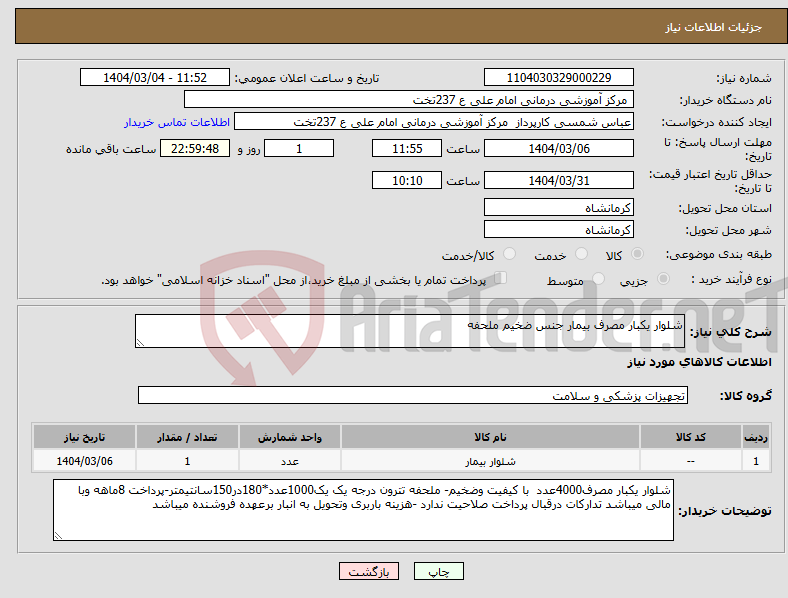The image size is (788, 598).
Task: Click the شرح کلی نیاز text area
Action: [410, 331]
